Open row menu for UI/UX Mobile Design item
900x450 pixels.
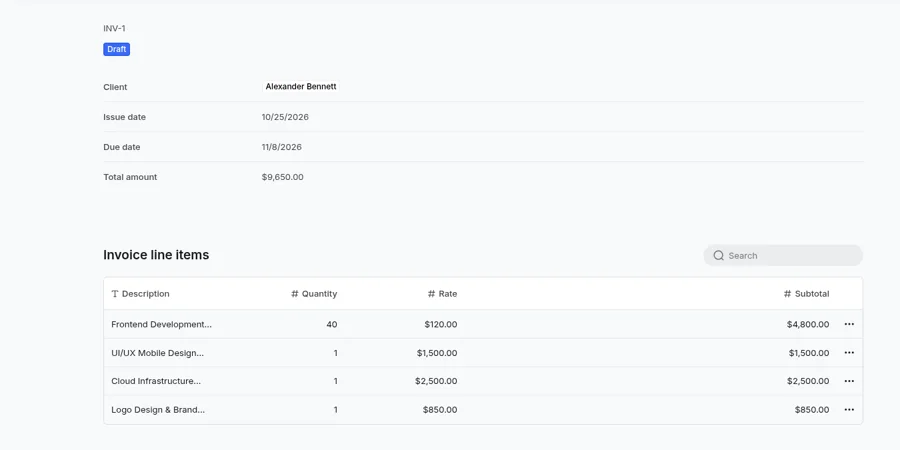pos(849,352)
